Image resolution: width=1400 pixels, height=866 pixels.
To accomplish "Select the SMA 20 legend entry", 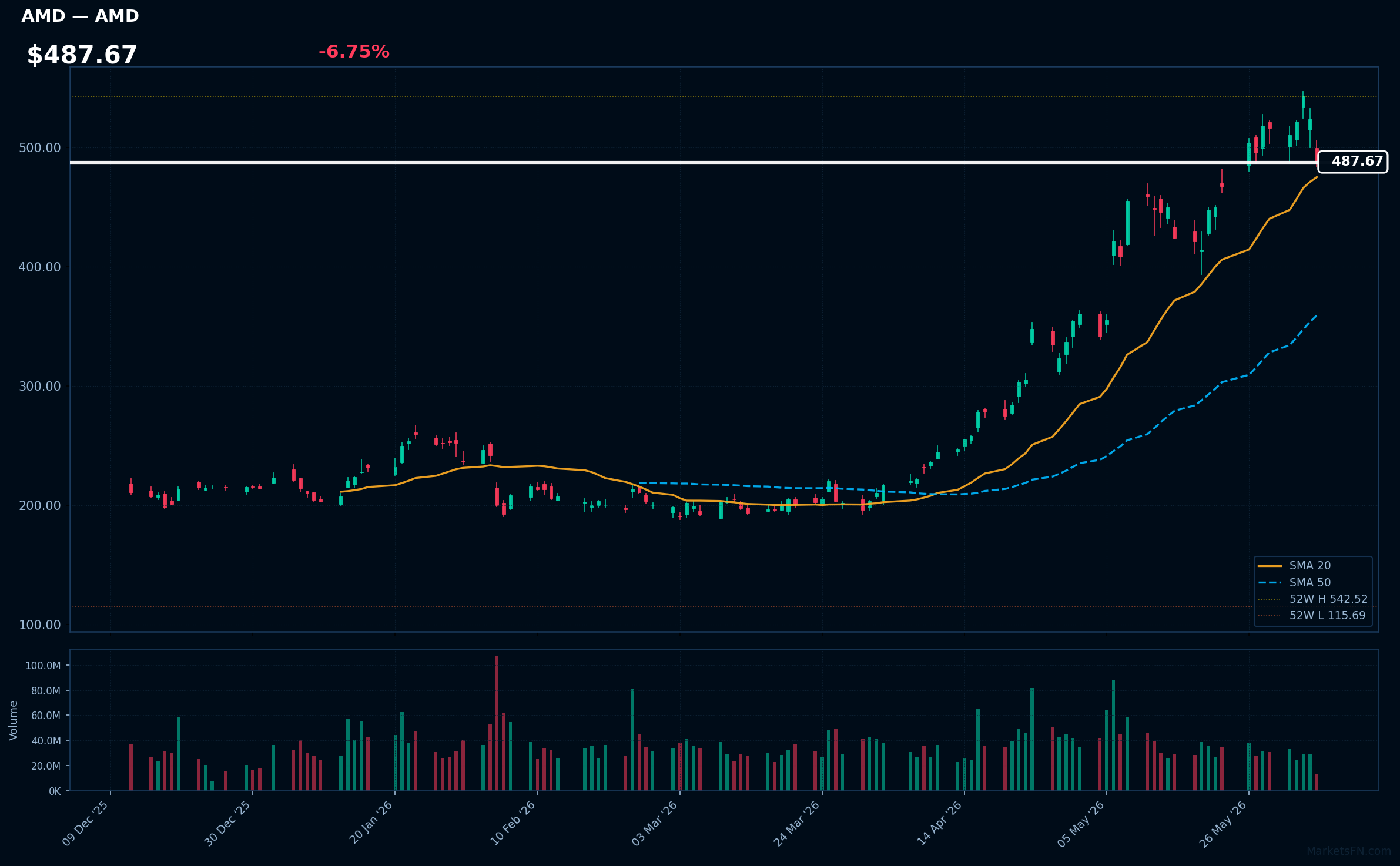I will point(1310,565).
